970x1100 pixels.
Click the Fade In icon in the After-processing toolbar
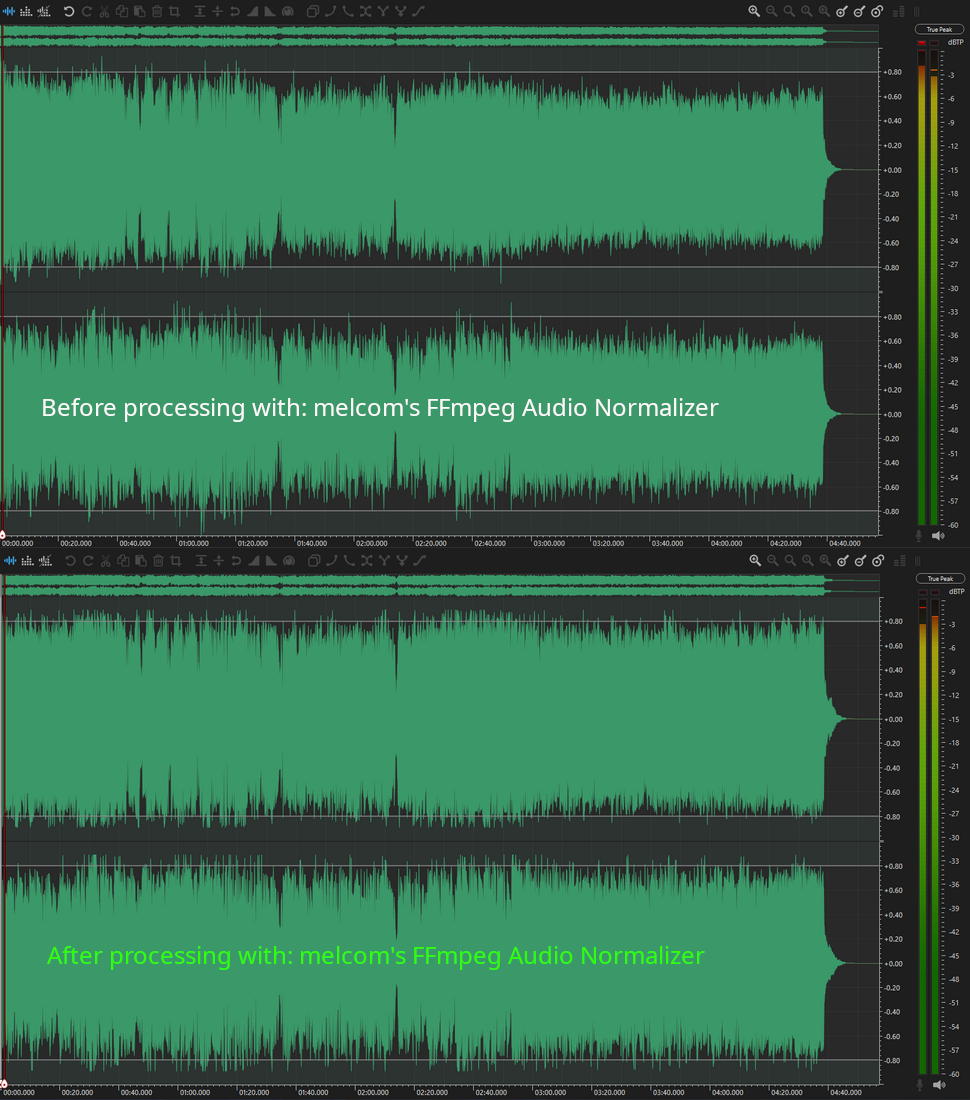point(252,561)
